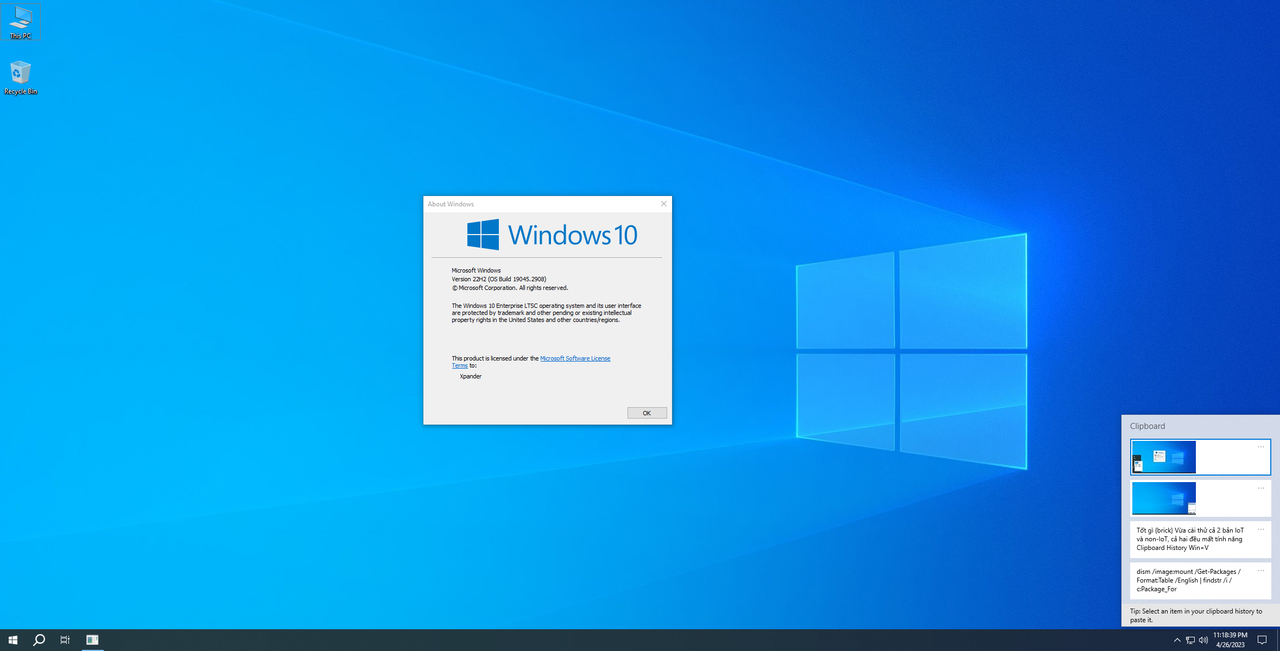Open the taskbar clock and date
This screenshot has height=651, width=1280.
(x=1230, y=640)
